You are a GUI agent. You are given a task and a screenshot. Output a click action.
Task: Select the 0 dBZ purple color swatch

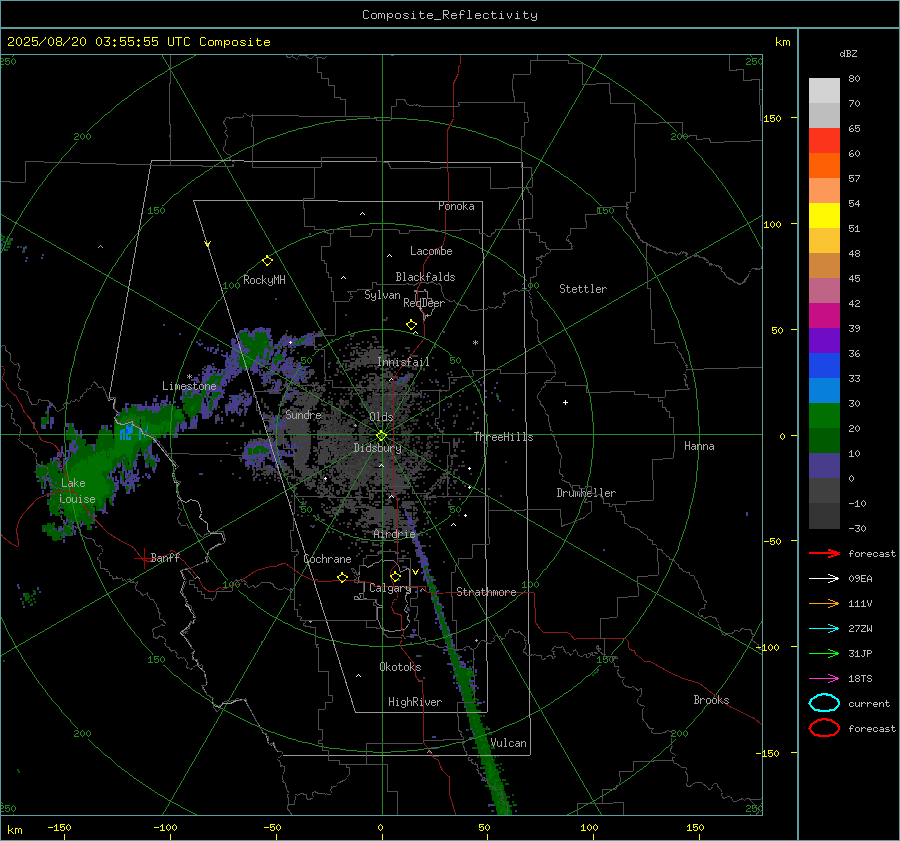tap(824, 466)
